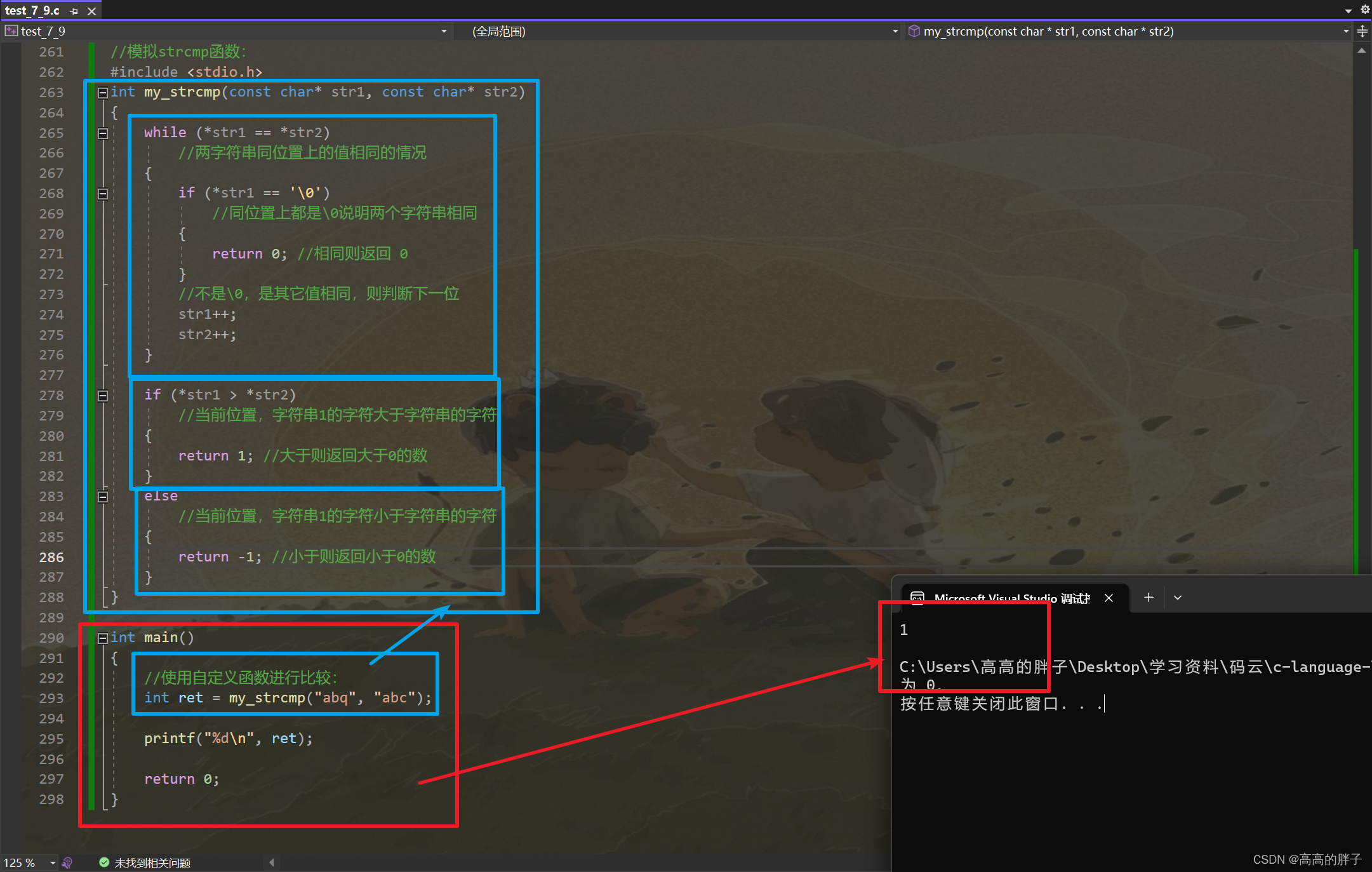Click the no issues found checkmark icon
The height and width of the screenshot is (872, 1372).
tap(104, 862)
